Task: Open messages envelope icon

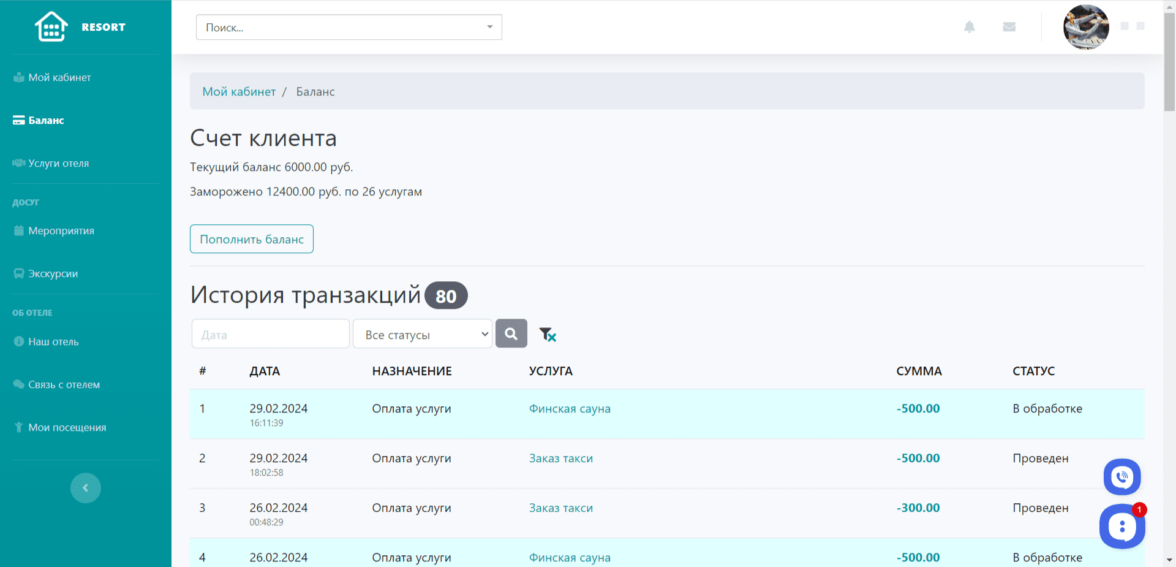Action: (x=1009, y=27)
